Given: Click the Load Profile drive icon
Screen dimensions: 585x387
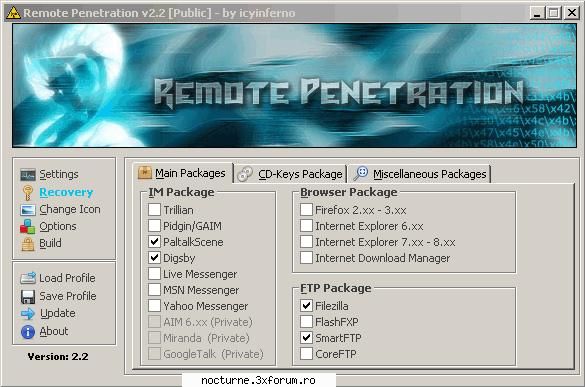Looking at the screenshot, I should point(28,278).
